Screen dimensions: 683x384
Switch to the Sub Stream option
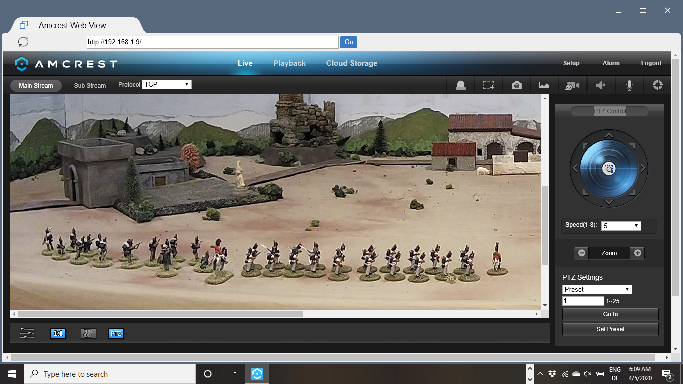(90, 85)
